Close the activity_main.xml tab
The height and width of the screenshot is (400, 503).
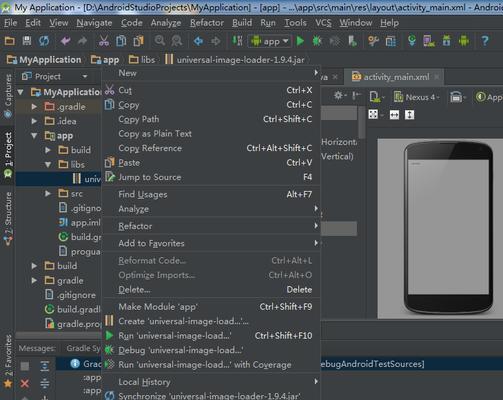pos(436,77)
